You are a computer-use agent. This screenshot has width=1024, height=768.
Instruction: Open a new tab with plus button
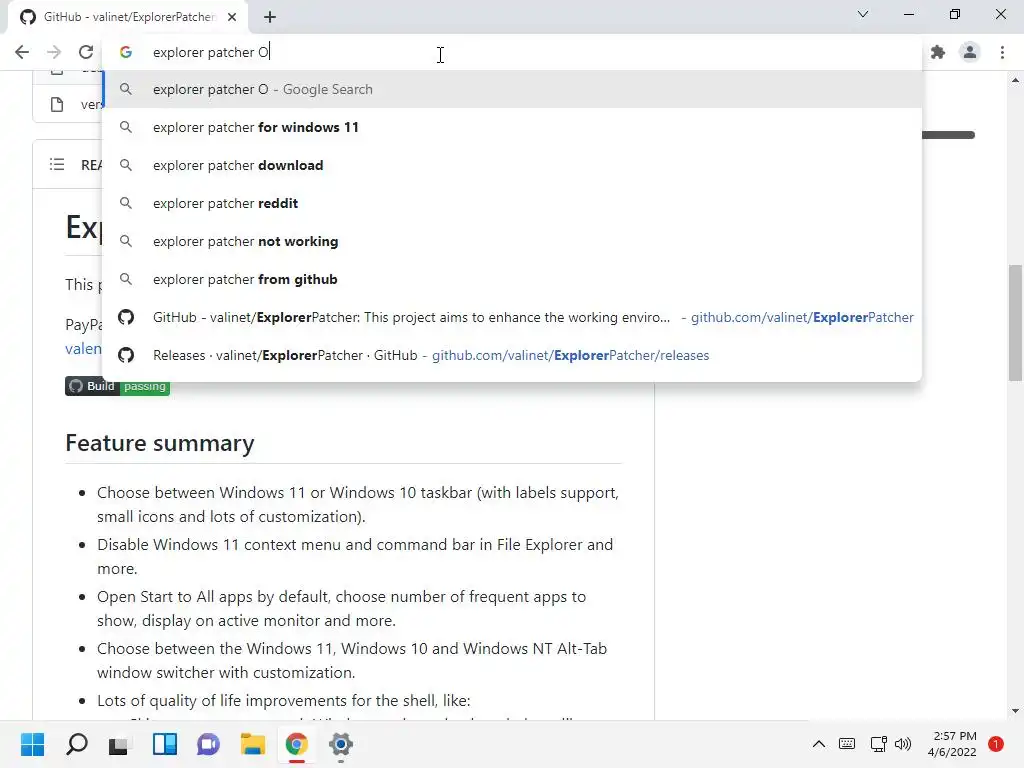point(270,17)
